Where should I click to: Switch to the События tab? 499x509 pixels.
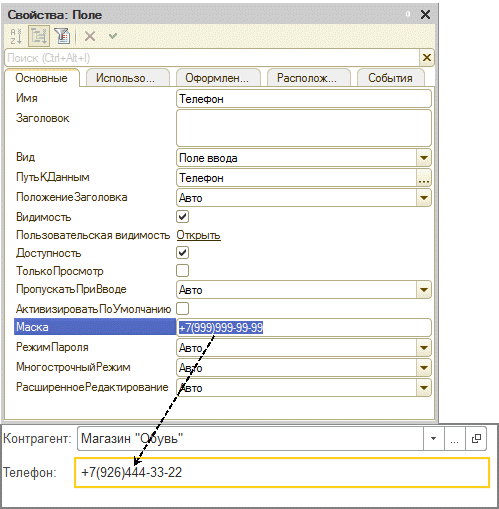tap(390, 78)
